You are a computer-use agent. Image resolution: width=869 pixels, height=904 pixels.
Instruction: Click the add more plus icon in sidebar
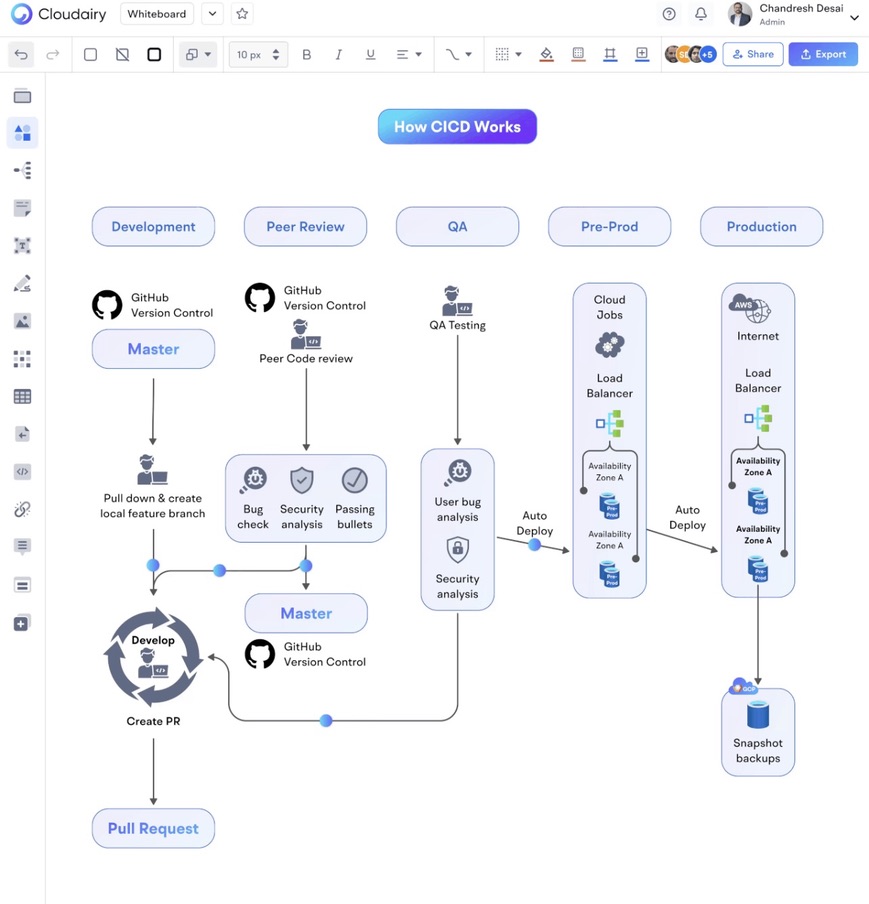click(21, 623)
